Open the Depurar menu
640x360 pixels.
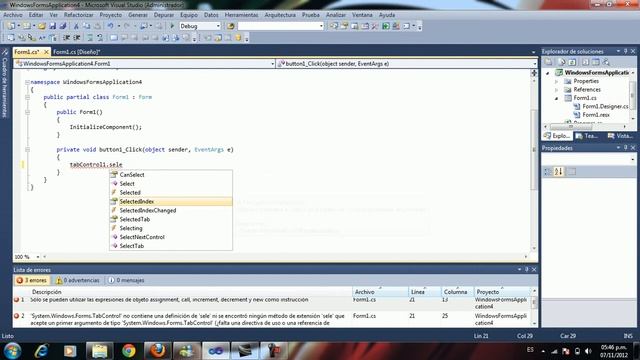(164, 15)
